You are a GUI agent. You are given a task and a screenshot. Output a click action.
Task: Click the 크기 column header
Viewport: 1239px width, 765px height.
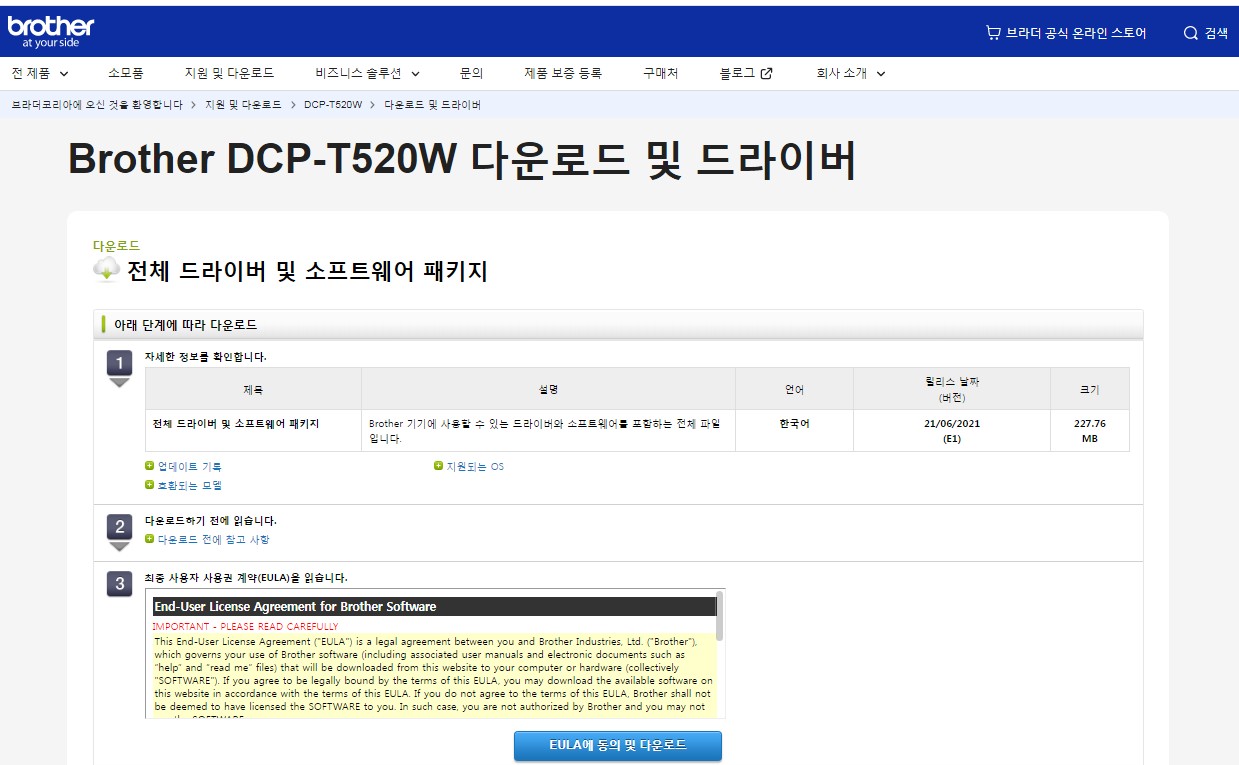tap(1089, 389)
